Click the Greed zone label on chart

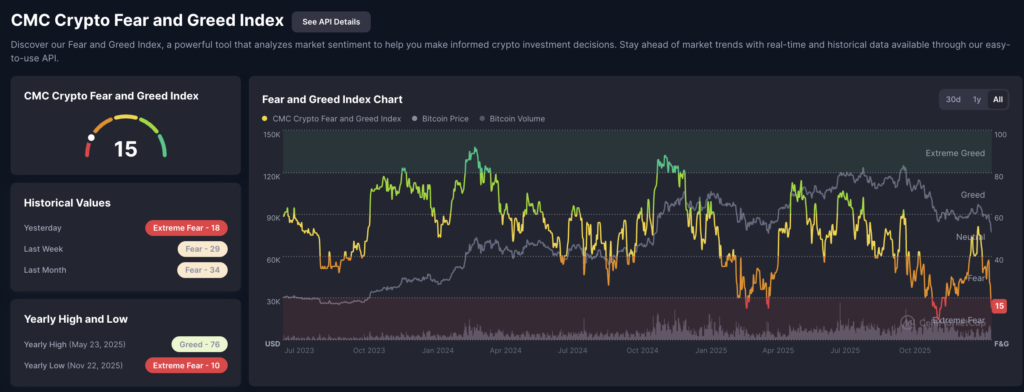click(972, 195)
